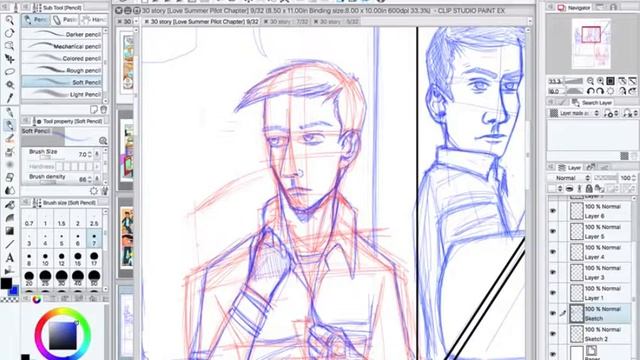
Task: Select the Darker pencil sub tool
Action: pyautogui.click(x=62, y=34)
